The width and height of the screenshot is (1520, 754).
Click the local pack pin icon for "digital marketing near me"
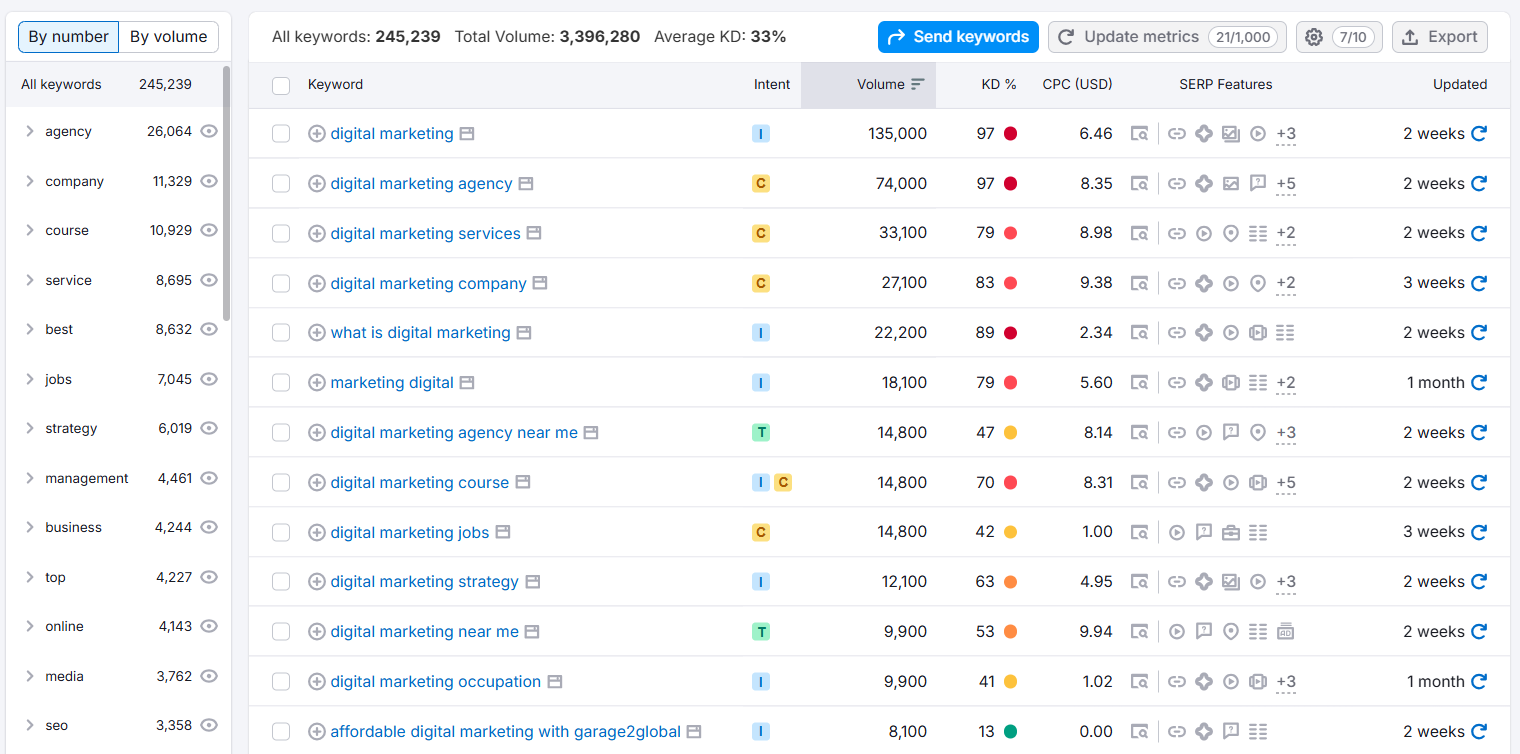point(1230,631)
